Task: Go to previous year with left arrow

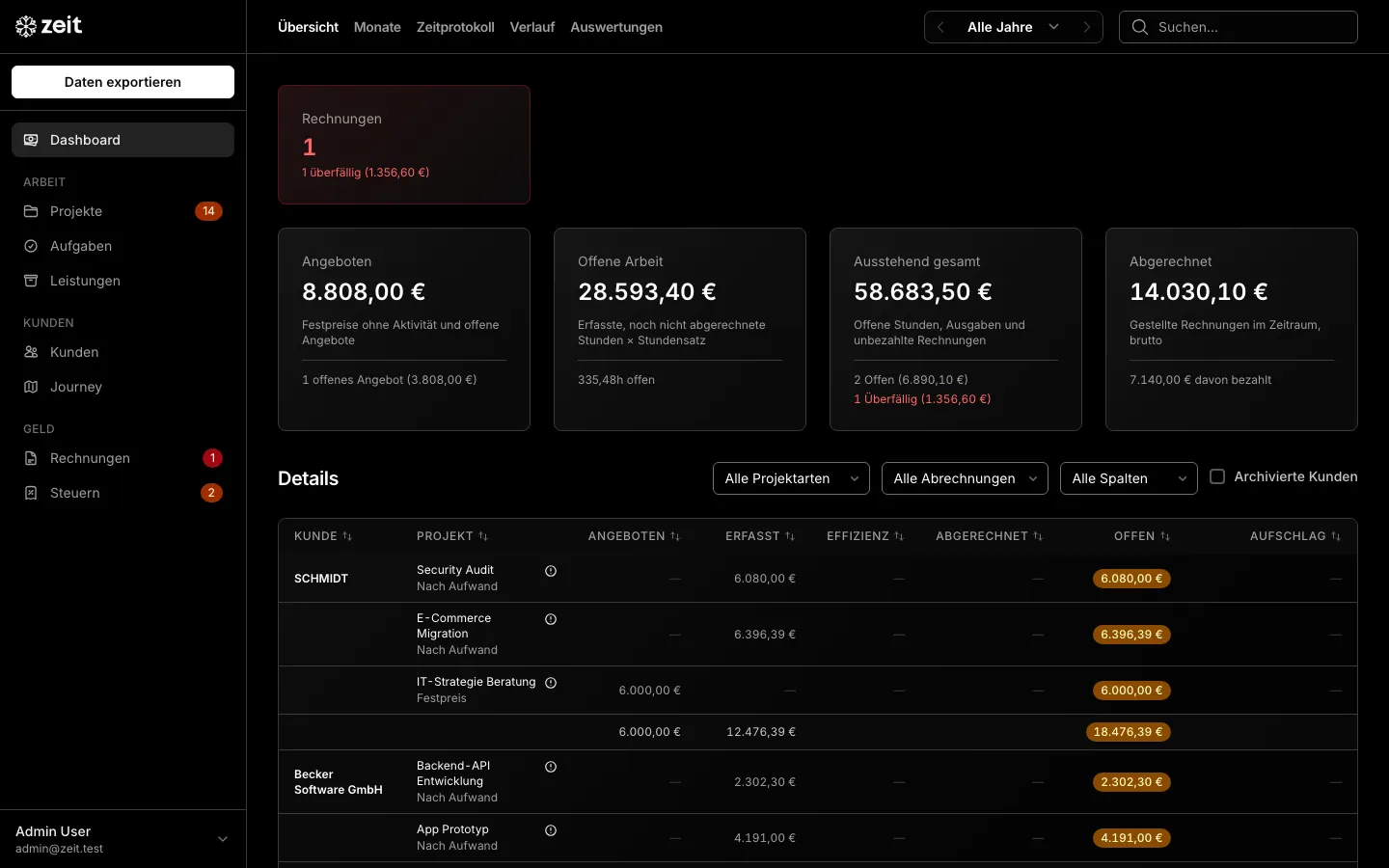Action: (x=941, y=27)
